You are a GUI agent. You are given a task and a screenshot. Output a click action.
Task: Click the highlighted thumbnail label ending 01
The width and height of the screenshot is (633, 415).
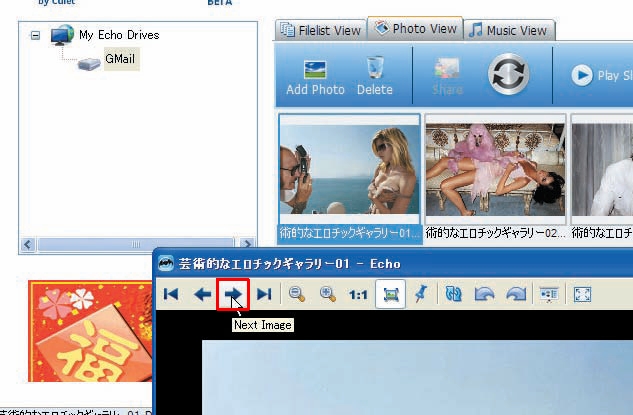pyautogui.click(x=350, y=234)
